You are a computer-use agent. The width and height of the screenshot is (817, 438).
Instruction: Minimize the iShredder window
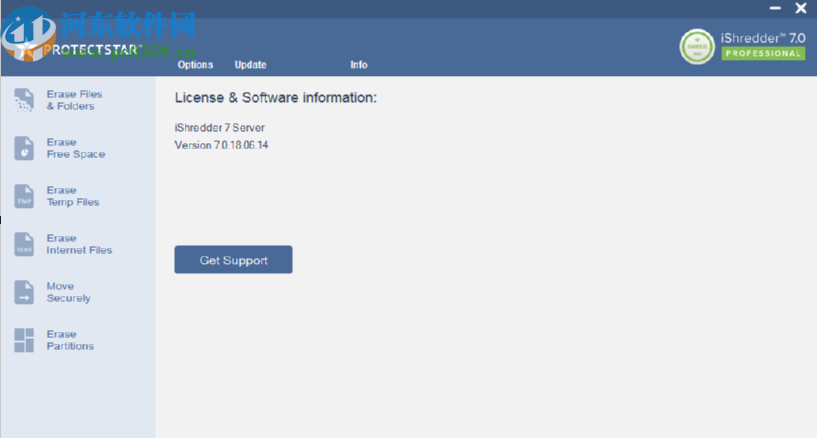[775, 8]
